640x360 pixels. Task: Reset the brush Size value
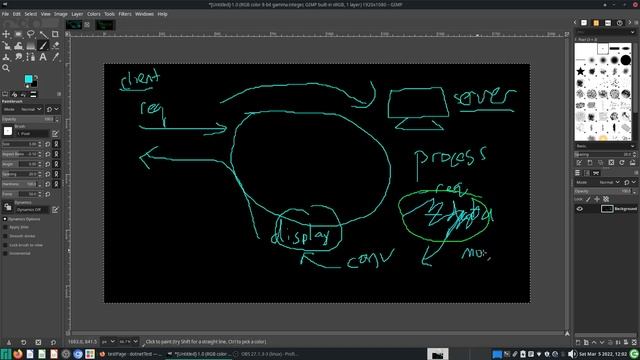(48, 144)
